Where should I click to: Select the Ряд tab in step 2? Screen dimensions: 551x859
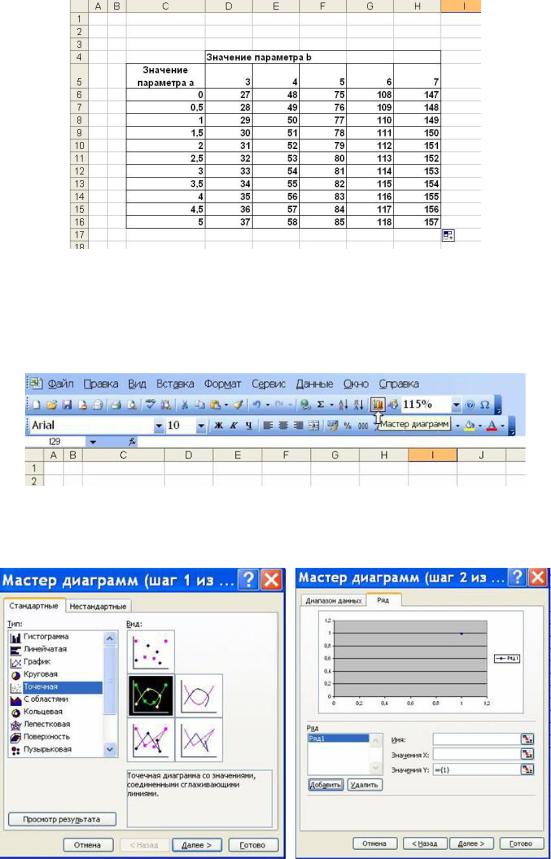383,600
